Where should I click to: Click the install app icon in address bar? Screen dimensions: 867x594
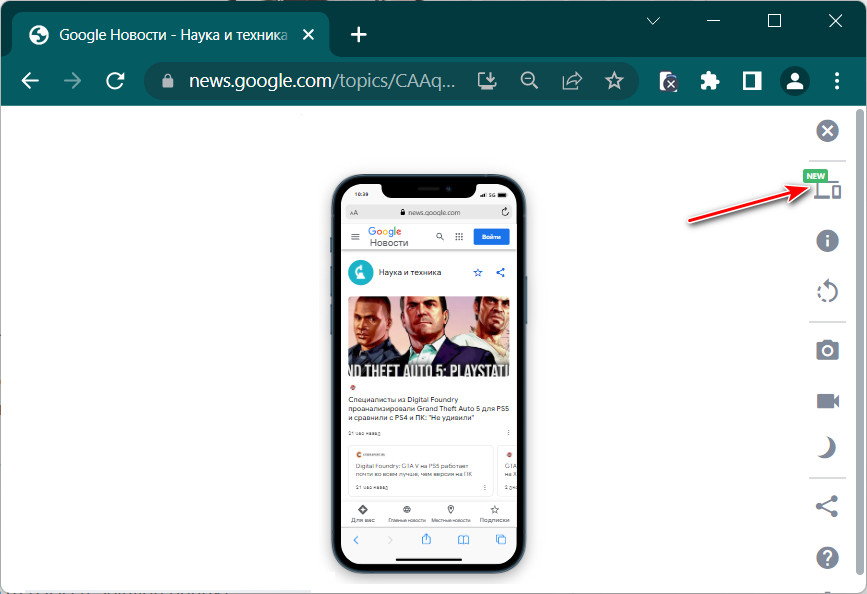[x=487, y=81]
